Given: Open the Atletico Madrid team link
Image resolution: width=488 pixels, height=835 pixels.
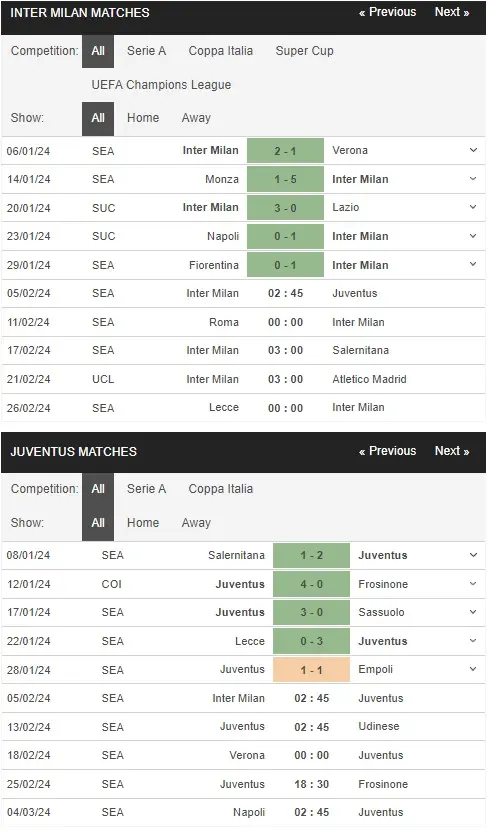Looking at the screenshot, I should 369,379.
